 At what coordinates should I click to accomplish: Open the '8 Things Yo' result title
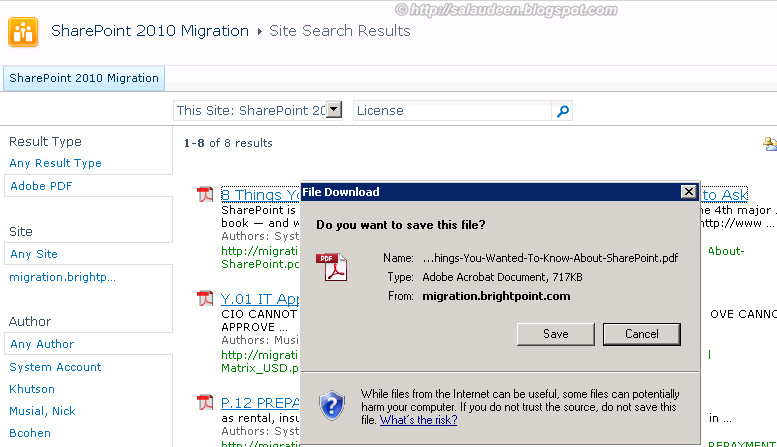point(260,195)
